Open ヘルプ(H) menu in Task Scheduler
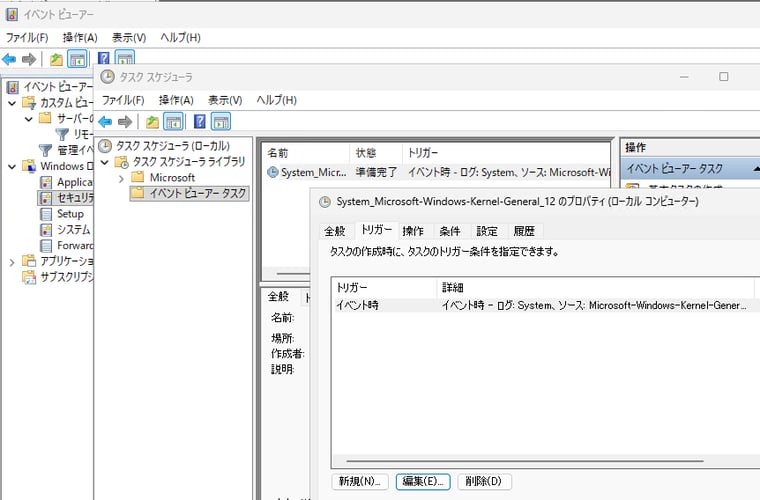The width and height of the screenshot is (760, 500). point(276,100)
